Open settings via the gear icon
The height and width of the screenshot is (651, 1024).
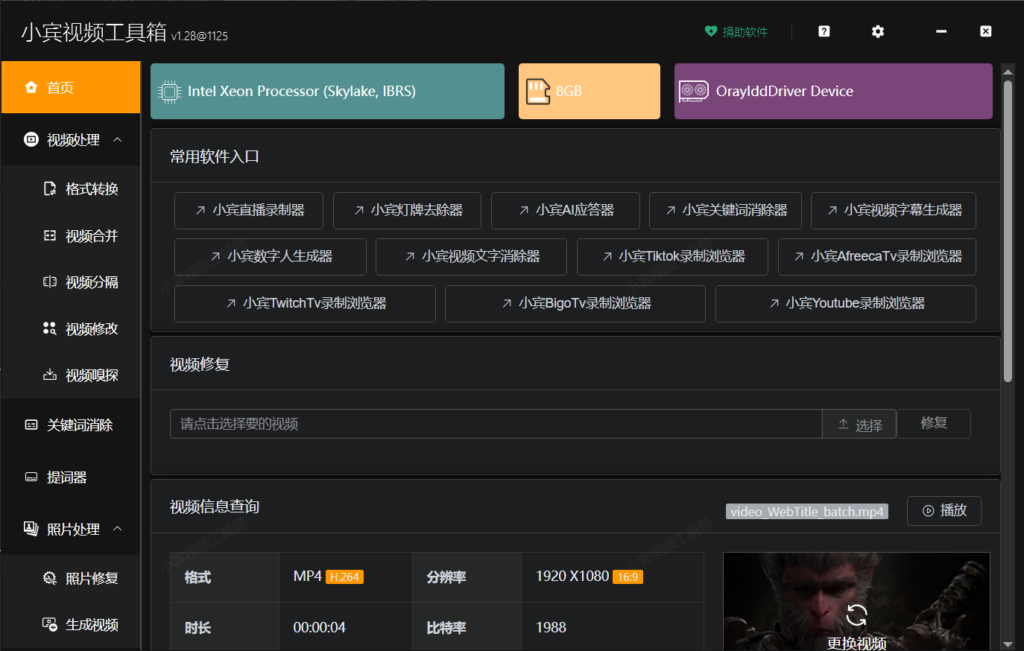tap(878, 32)
